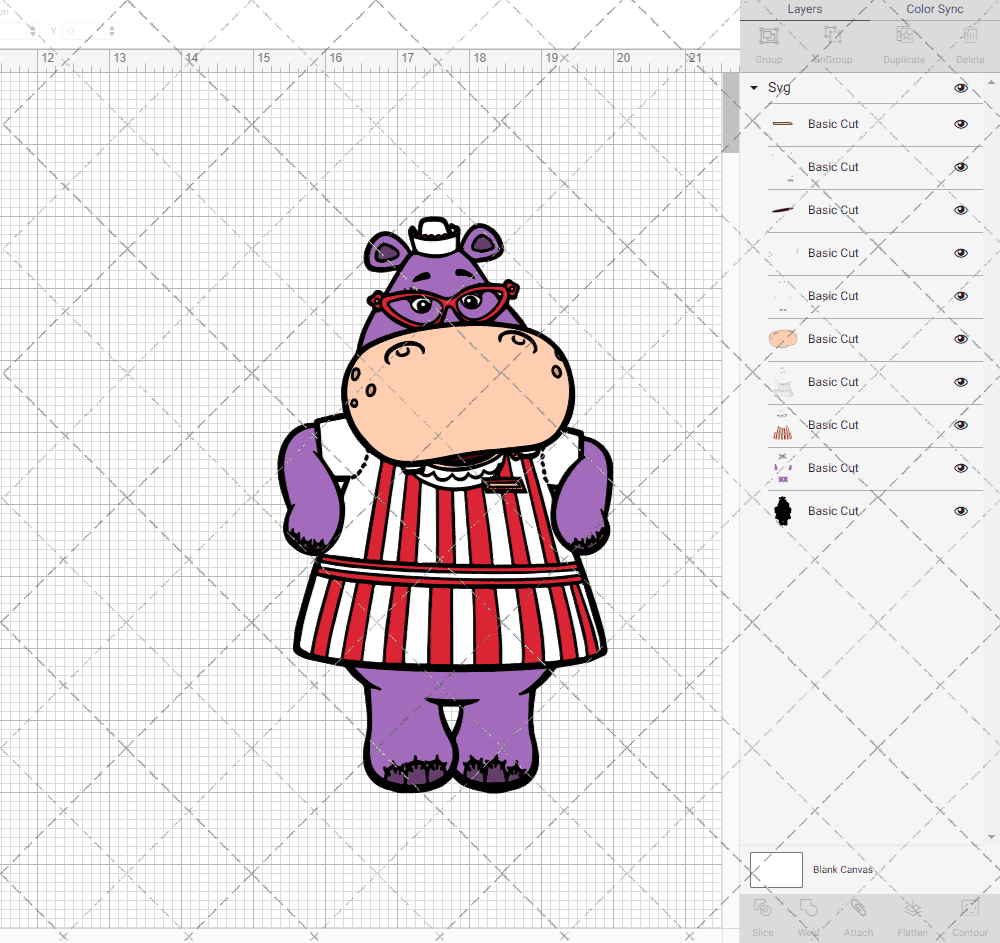This screenshot has height=943, width=1000.
Task: Hide the purple pieces Basic Cut layer
Action: click(960, 468)
